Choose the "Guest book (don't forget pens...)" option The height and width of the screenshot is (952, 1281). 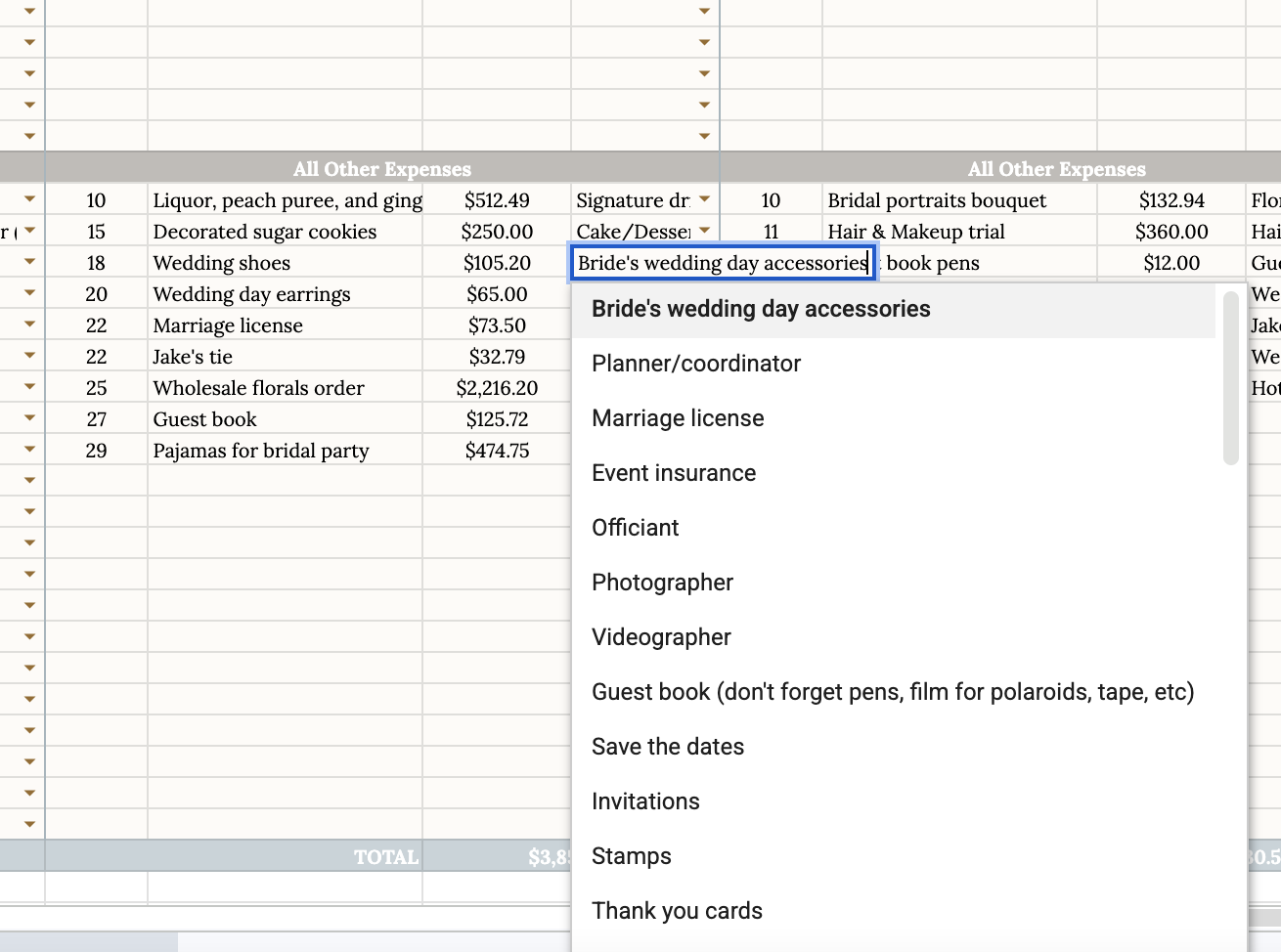[x=893, y=692]
